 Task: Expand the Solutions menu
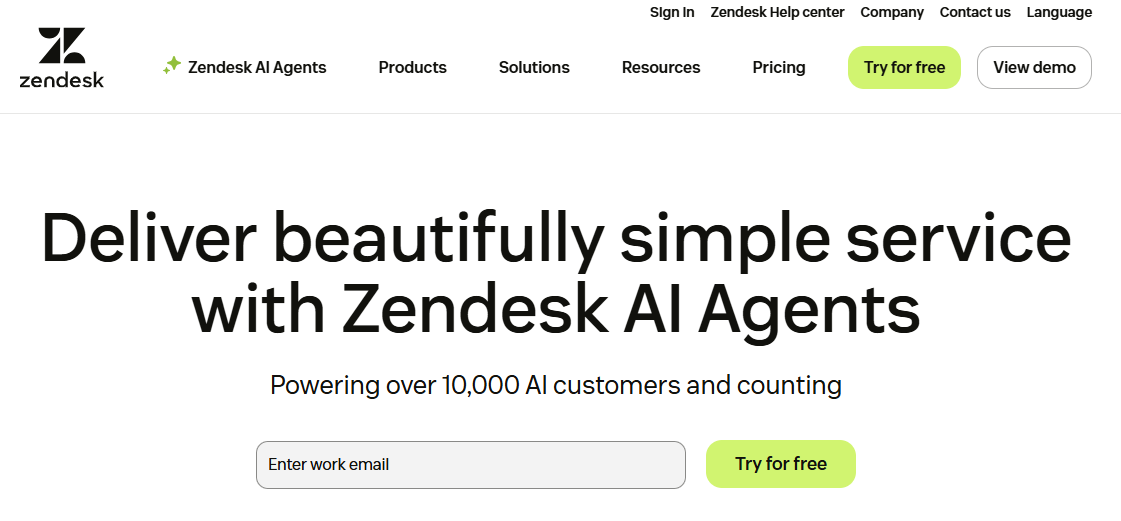coord(534,67)
